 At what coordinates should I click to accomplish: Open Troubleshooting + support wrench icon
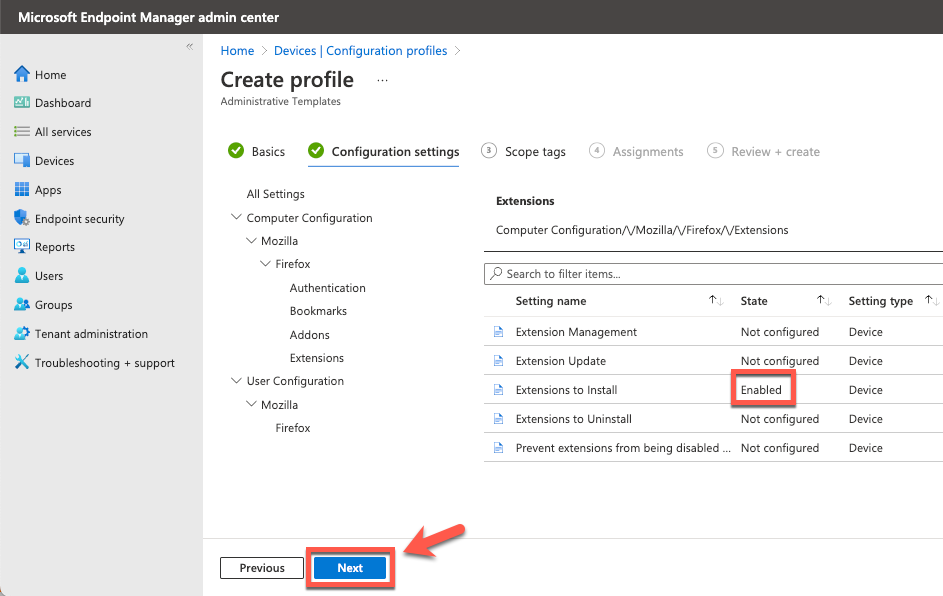coord(22,362)
